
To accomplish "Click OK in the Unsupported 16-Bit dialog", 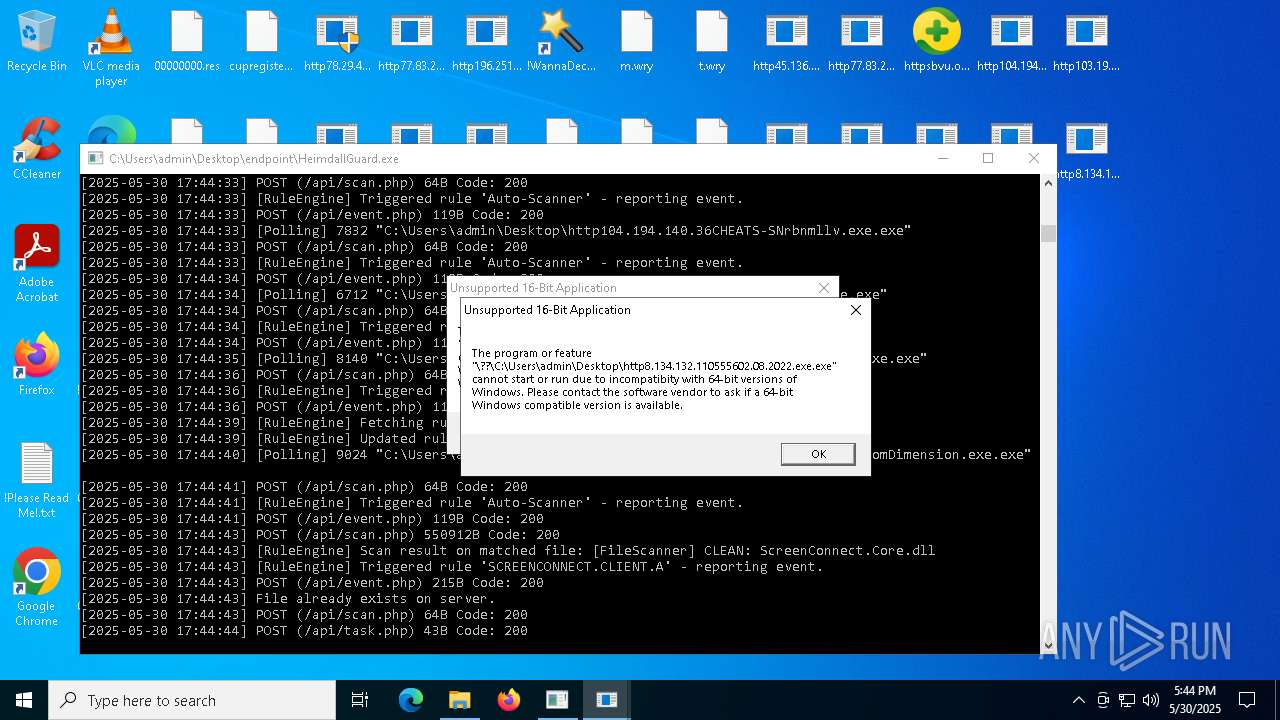I will [818, 454].
